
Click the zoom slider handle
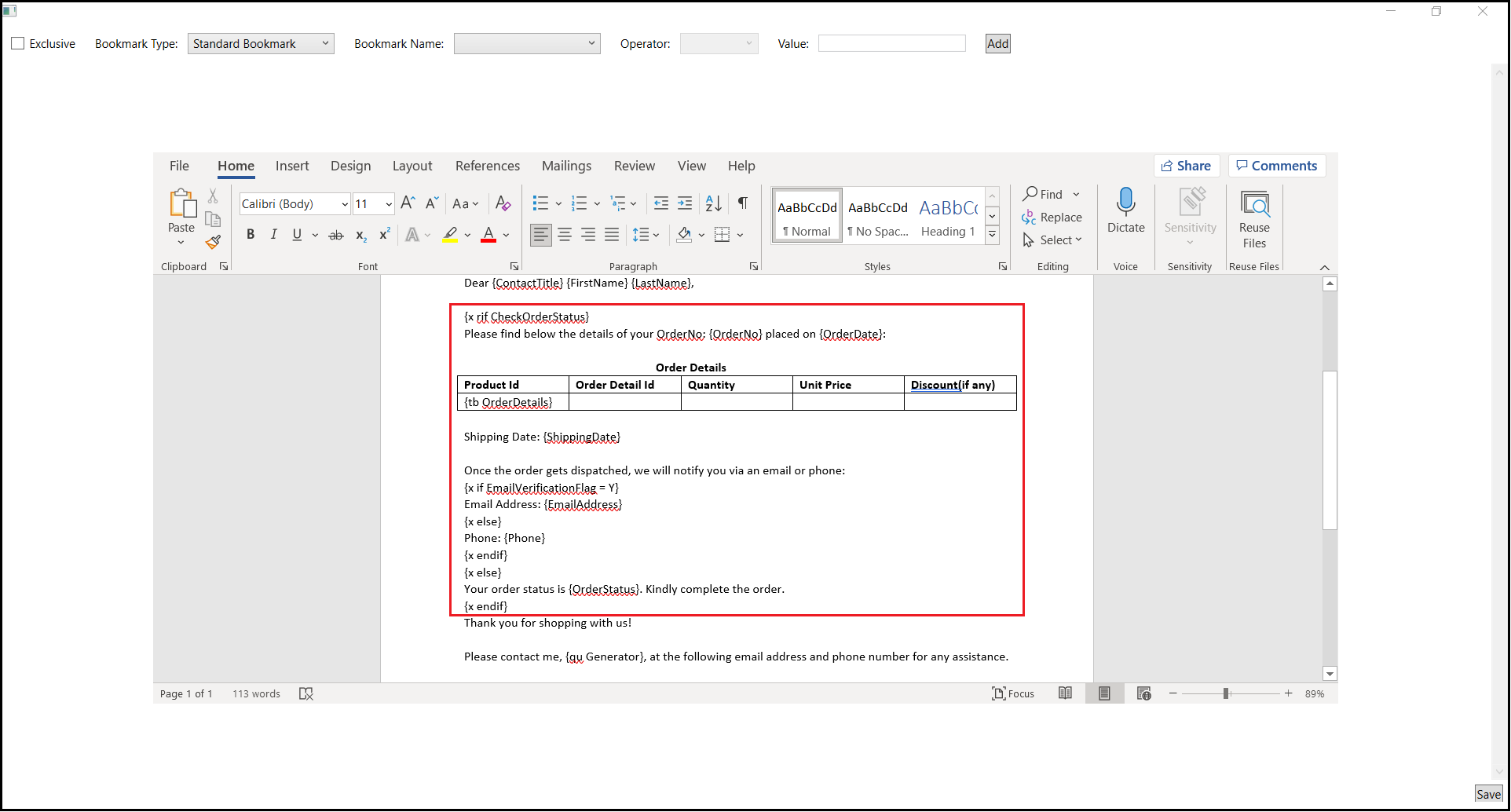(1225, 693)
